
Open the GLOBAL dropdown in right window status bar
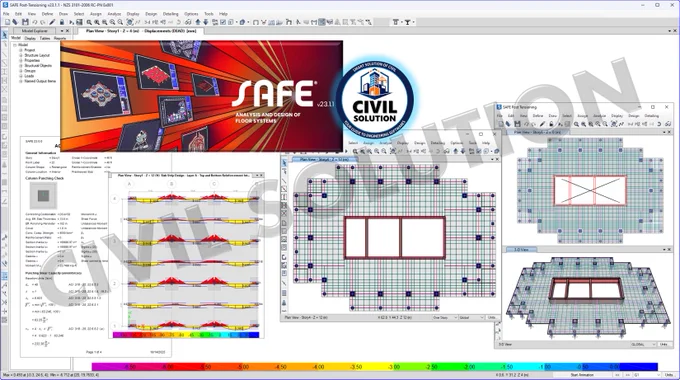642,344
